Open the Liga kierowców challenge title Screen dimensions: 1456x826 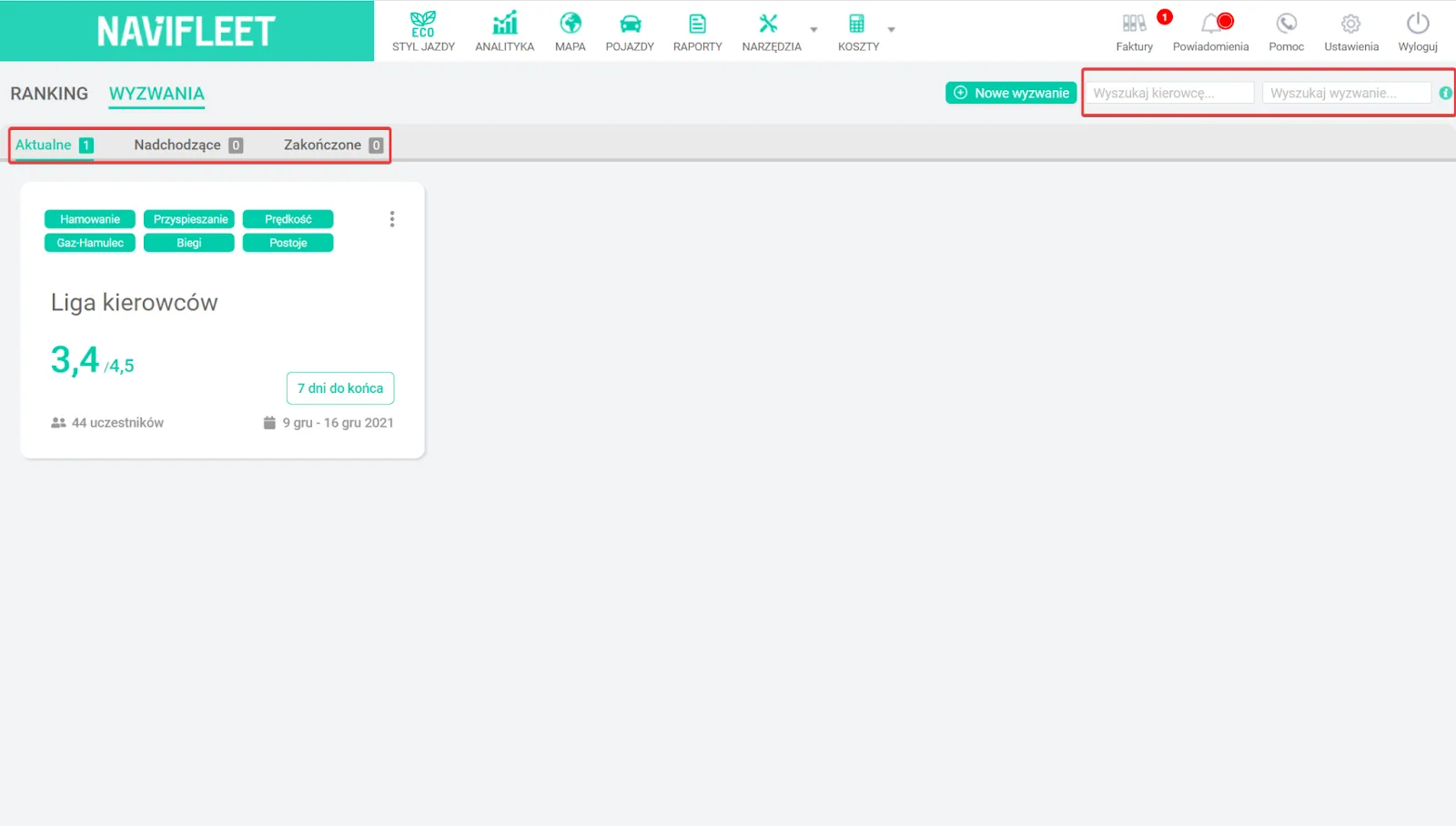[x=135, y=303]
